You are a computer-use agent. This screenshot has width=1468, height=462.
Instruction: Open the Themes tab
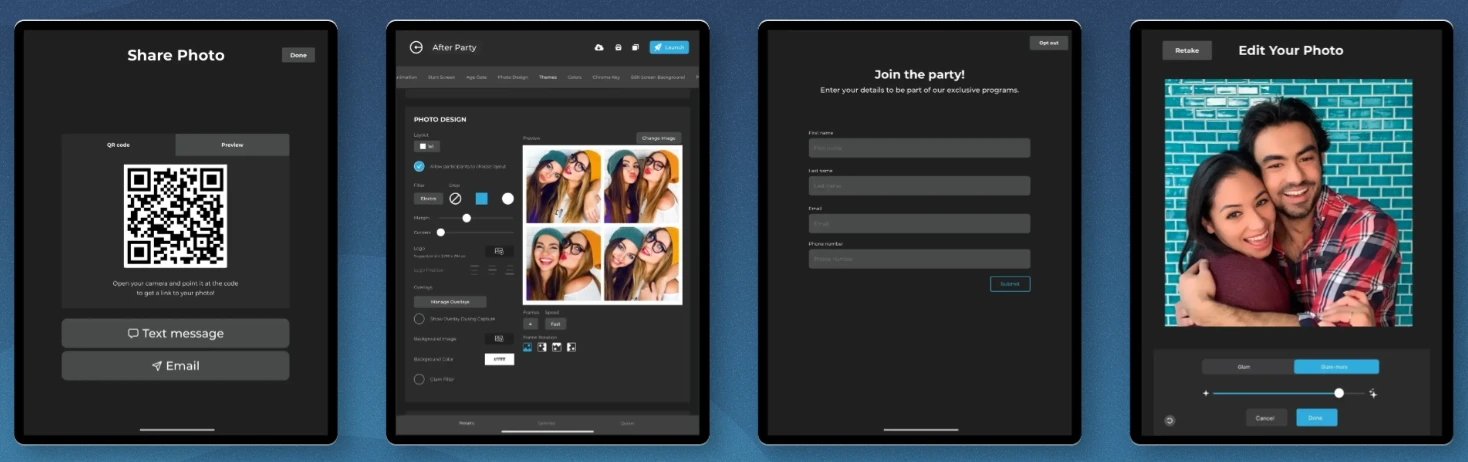pyautogui.click(x=548, y=77)
